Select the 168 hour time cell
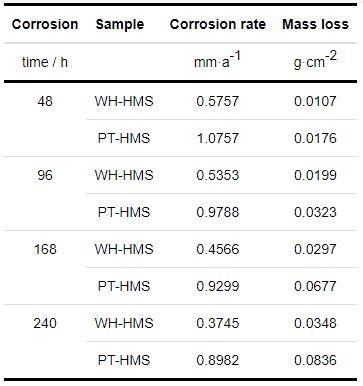Image resolution: width=363 pixels, height=386 pixels. 45,249
